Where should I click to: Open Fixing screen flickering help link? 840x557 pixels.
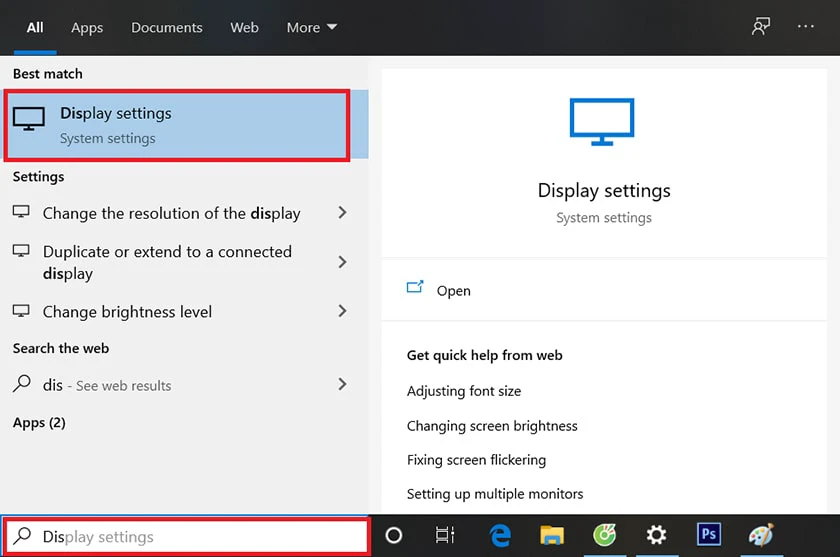tap(476, 460)
